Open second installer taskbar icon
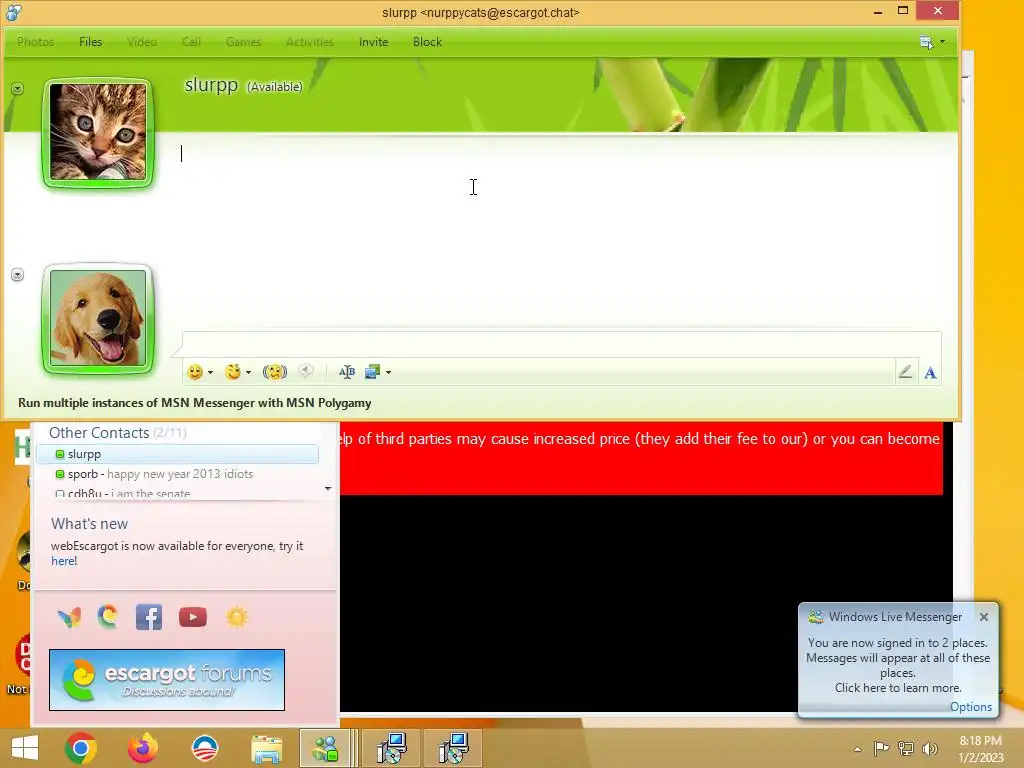 point(453,748)
